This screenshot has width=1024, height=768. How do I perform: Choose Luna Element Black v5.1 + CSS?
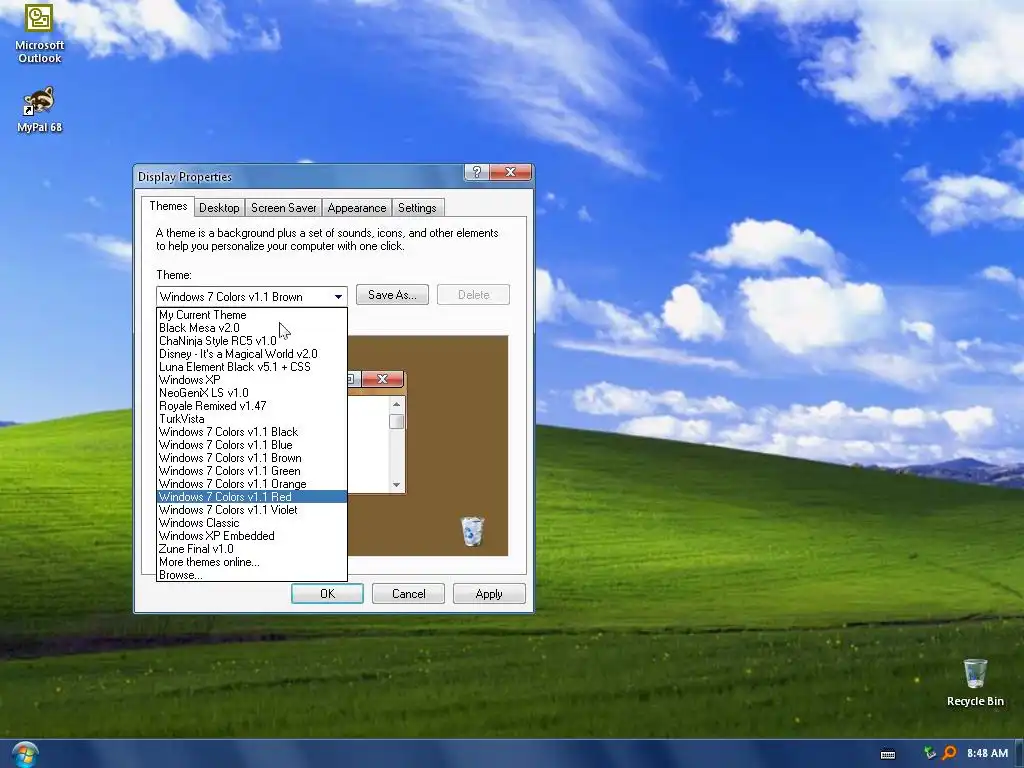click(x=251, y=367)
